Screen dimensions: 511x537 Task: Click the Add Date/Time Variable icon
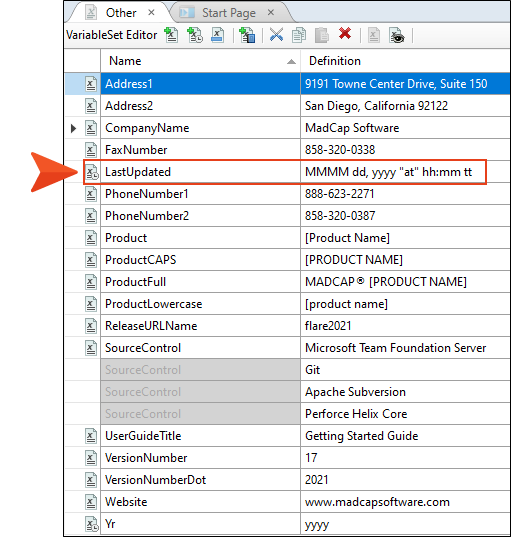pyautogui.click(x=195, y=35)
